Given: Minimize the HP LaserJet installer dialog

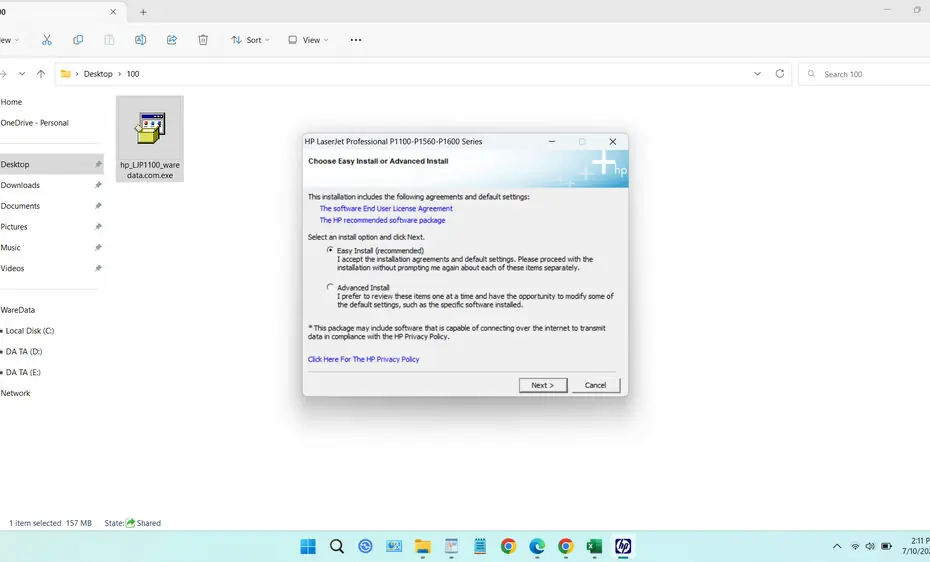Looking at the screenshot, I should point(552,142).
